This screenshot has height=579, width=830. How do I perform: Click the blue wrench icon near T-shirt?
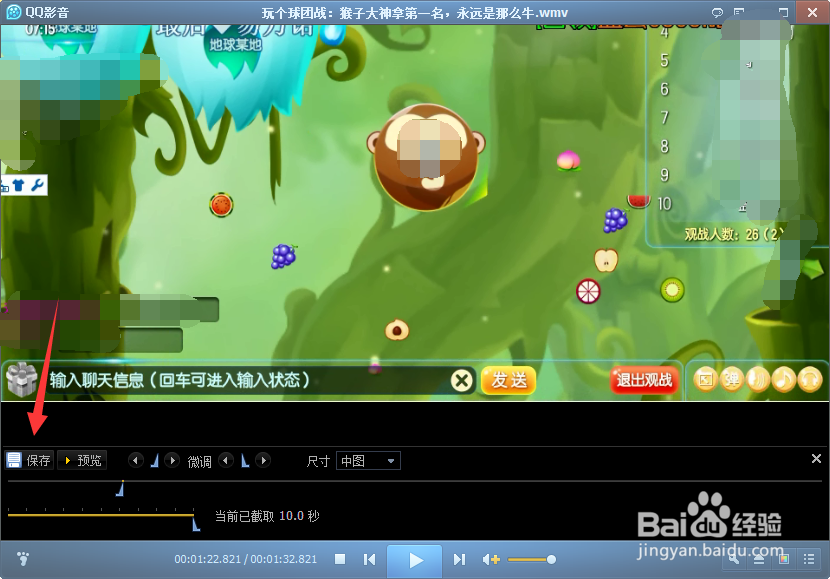[x=37, y=185]
